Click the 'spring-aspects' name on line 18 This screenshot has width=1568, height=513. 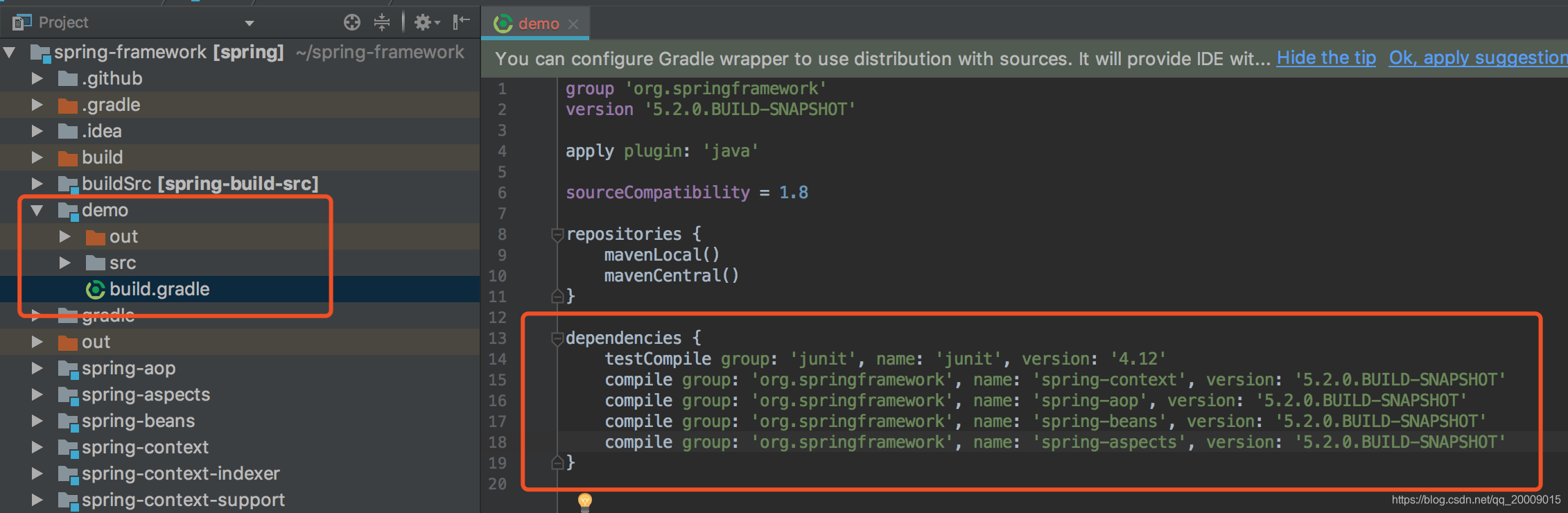pos(1109,442)
